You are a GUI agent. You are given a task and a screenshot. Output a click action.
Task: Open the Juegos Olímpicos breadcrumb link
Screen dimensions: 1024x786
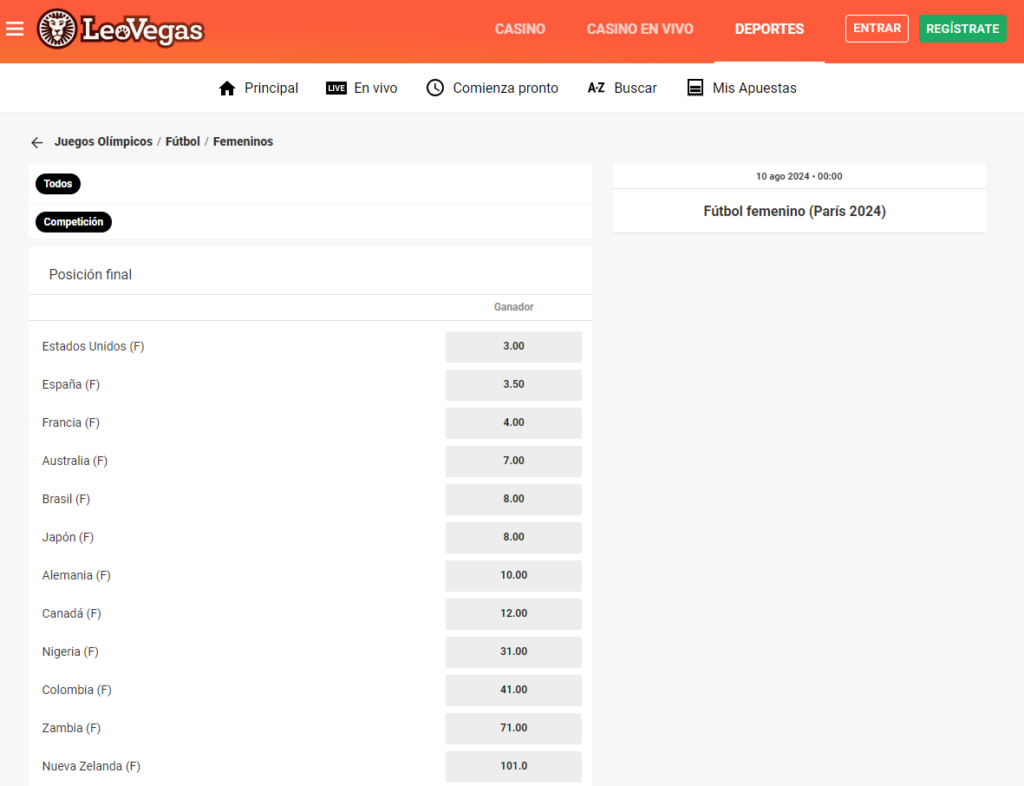[103, 142]
